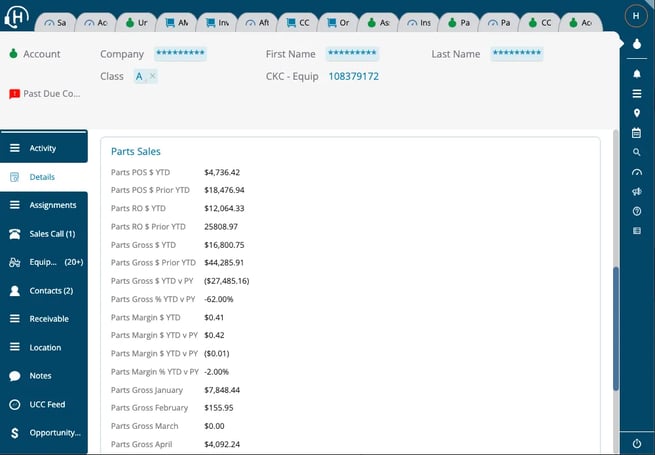Open the dashboard gauge icon
Image resolution: width=655 pixels, height=455 pixels.
637,172
